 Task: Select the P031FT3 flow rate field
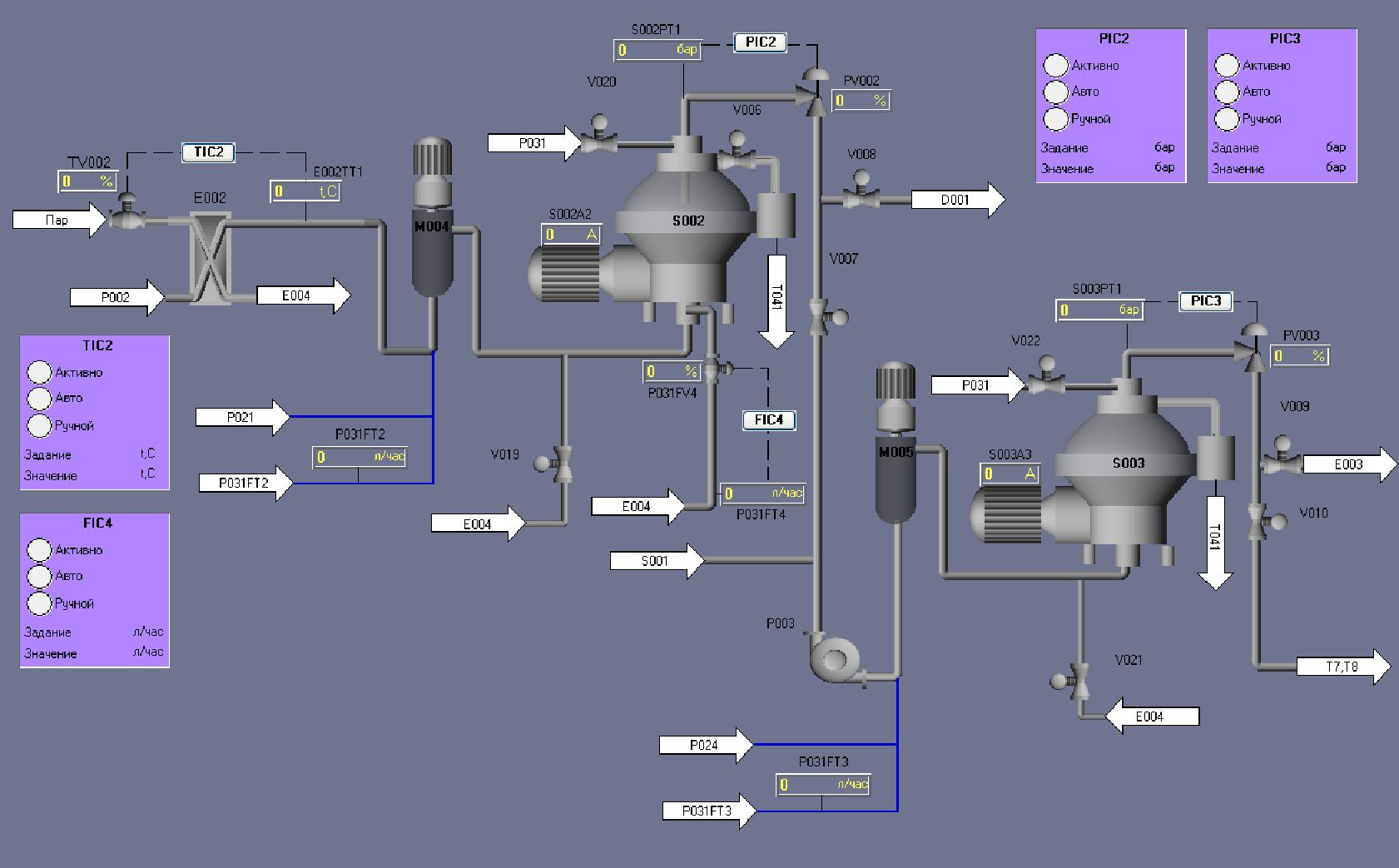[x=822, y=785]
